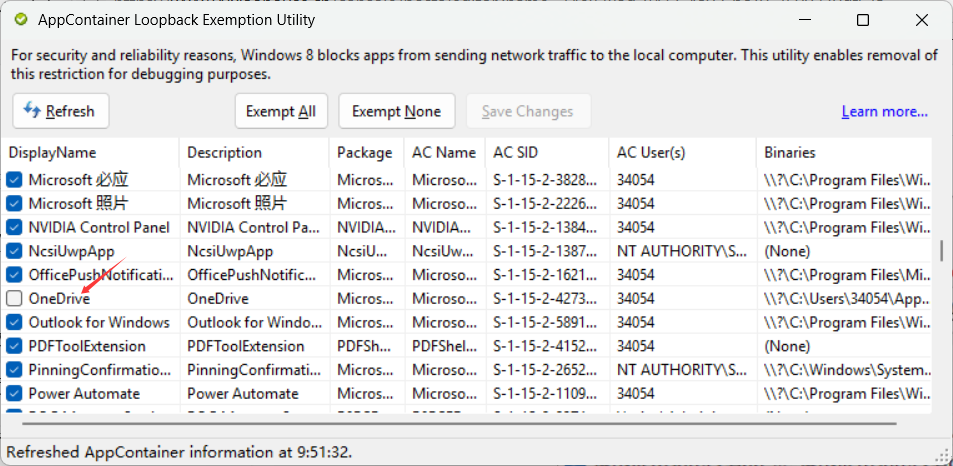Uncheck the NVIDIA Control Panel checkbox
This screenshot has width=953, height=466.
[14, 227]
